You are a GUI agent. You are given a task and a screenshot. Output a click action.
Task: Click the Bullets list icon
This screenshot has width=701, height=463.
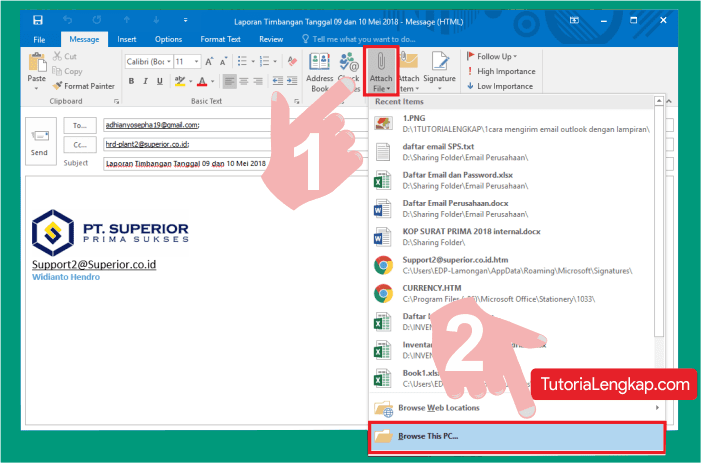(x=242, y=61)
